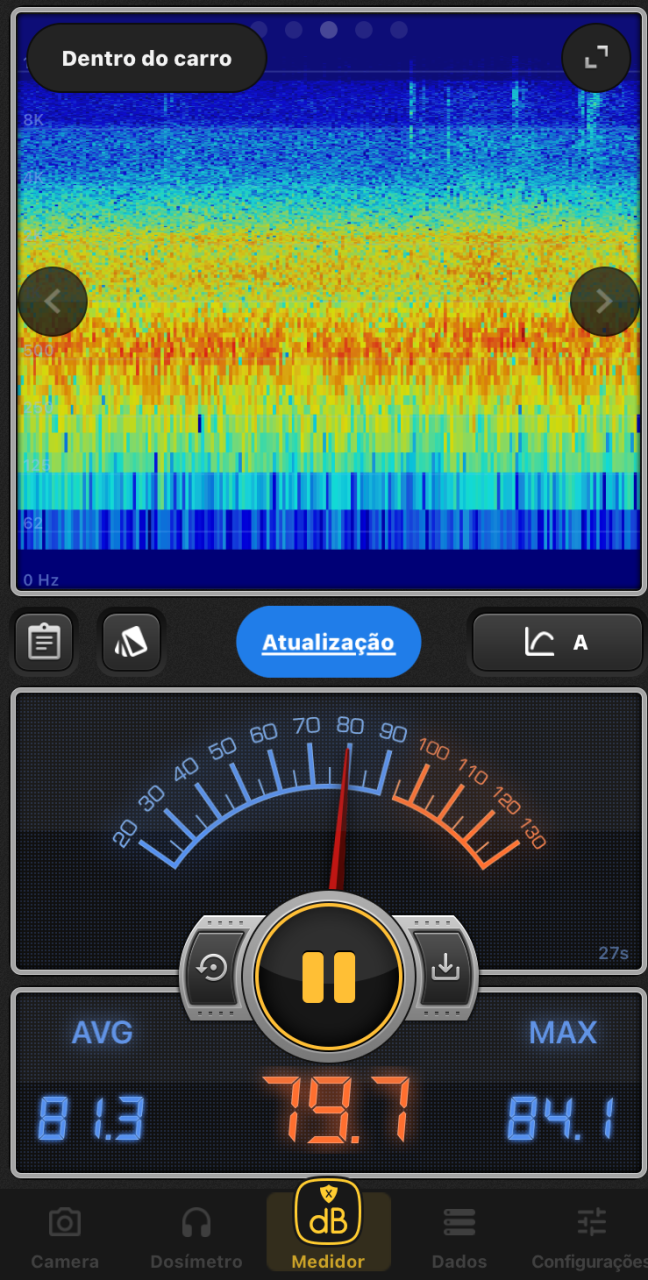Viewport: 648px width, 1280px height.
Task: Open the Configurações tab
Action: click(x=590, y=1236)
